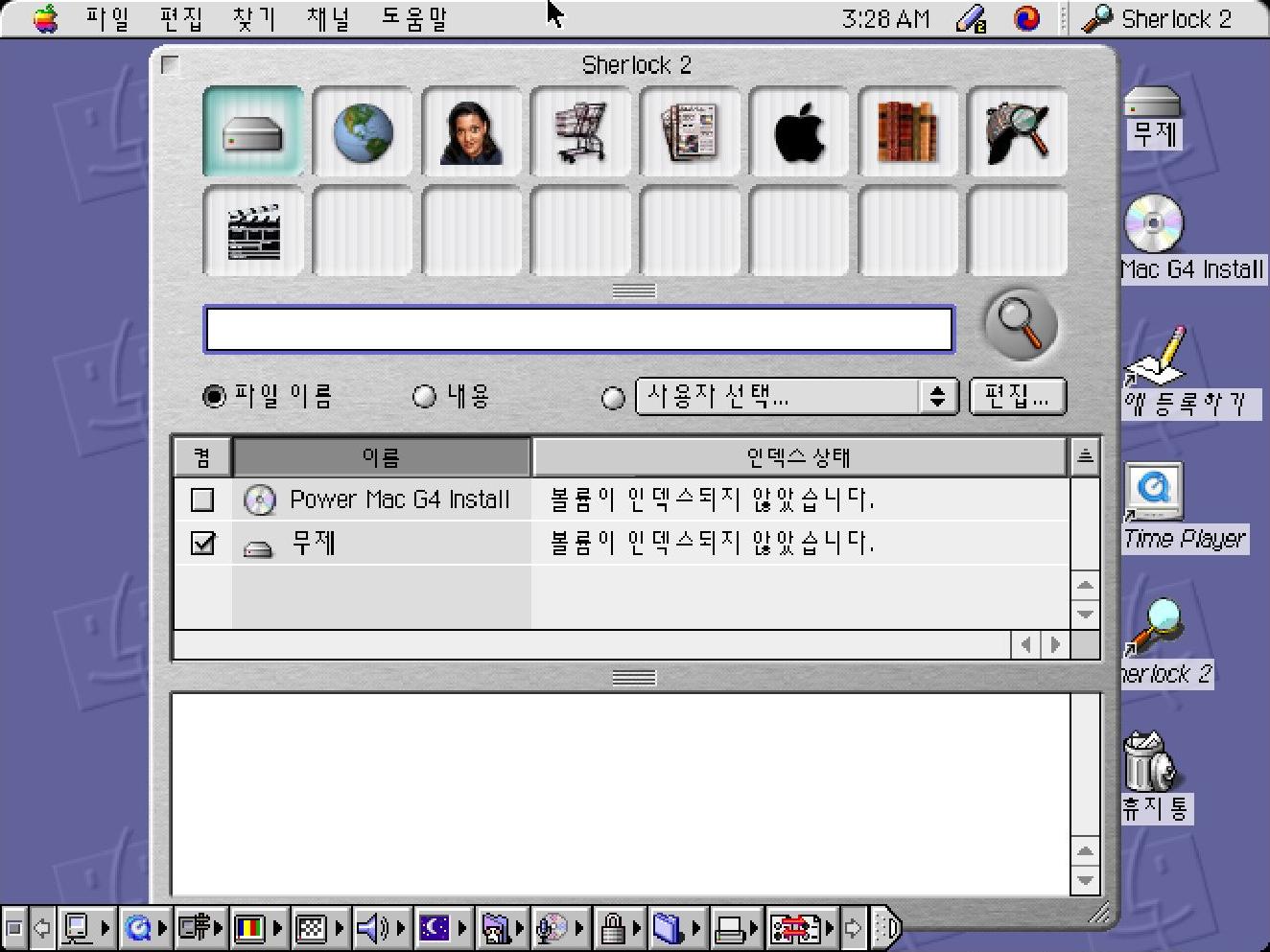Uncheck the 무제 volume checkbox
1270x952 pixels.
[202, 544]
